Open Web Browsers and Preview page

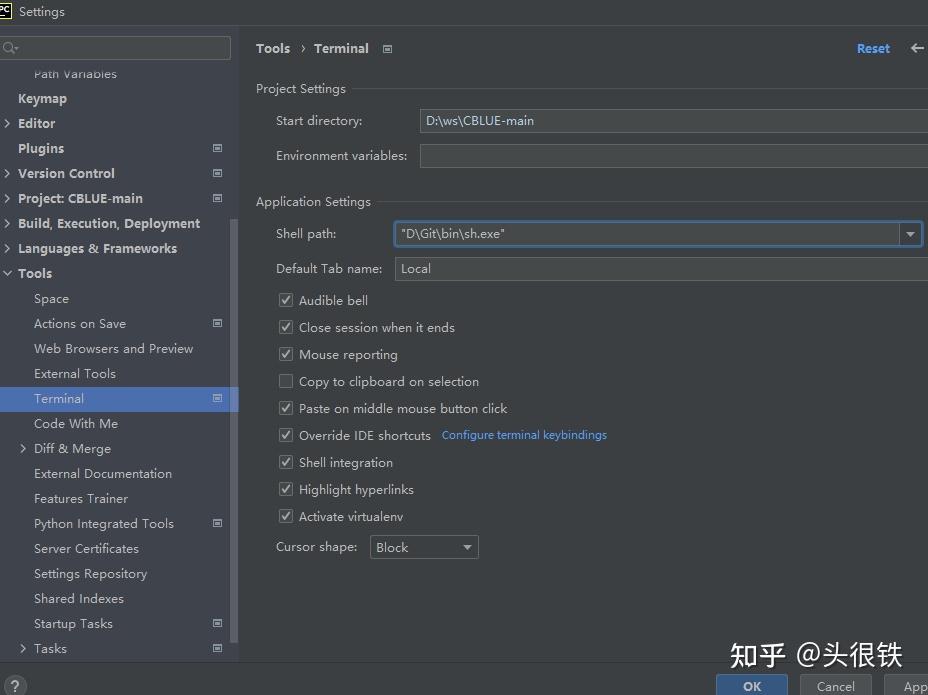point(114,348)
